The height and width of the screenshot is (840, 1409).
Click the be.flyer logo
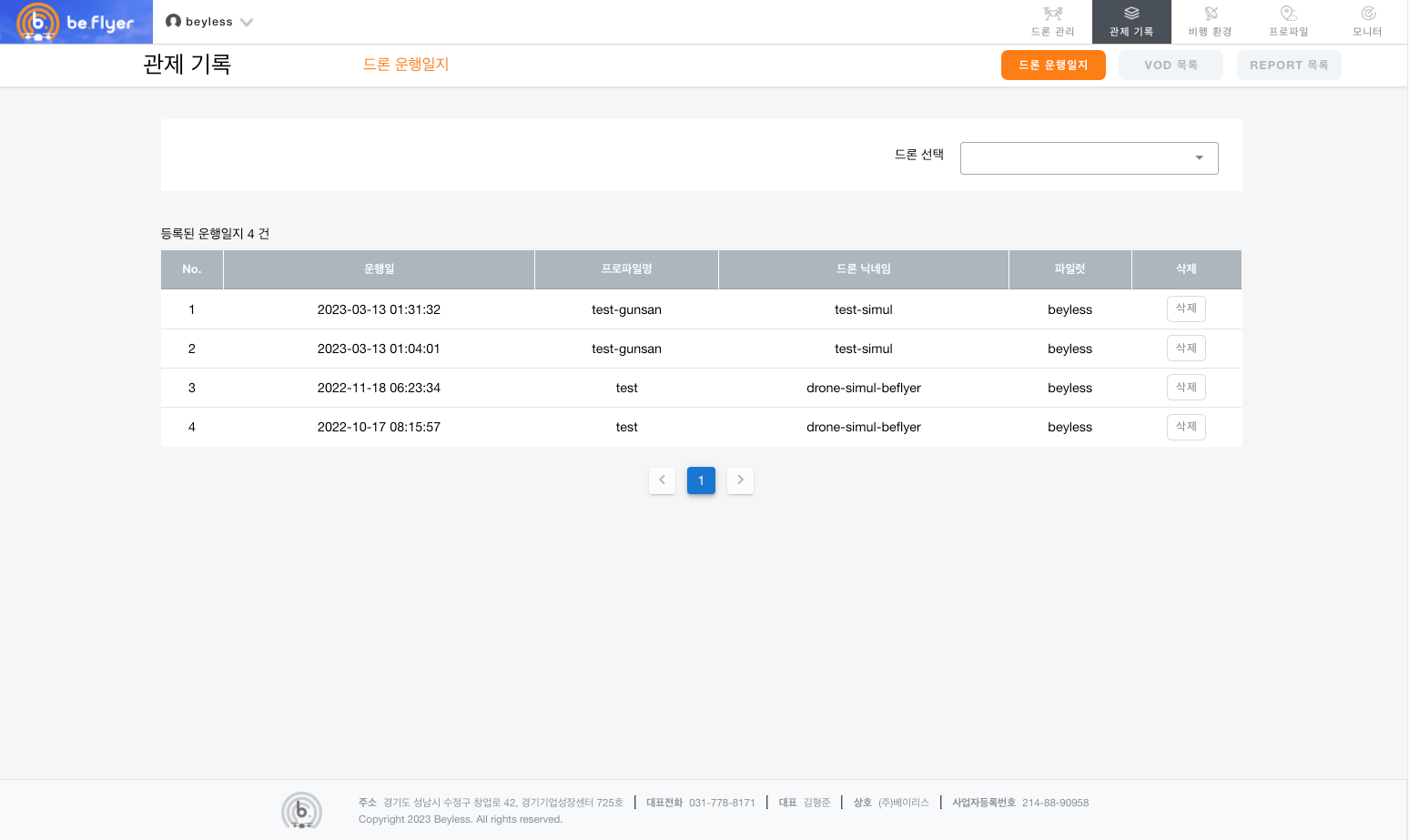tap(76, 22)
